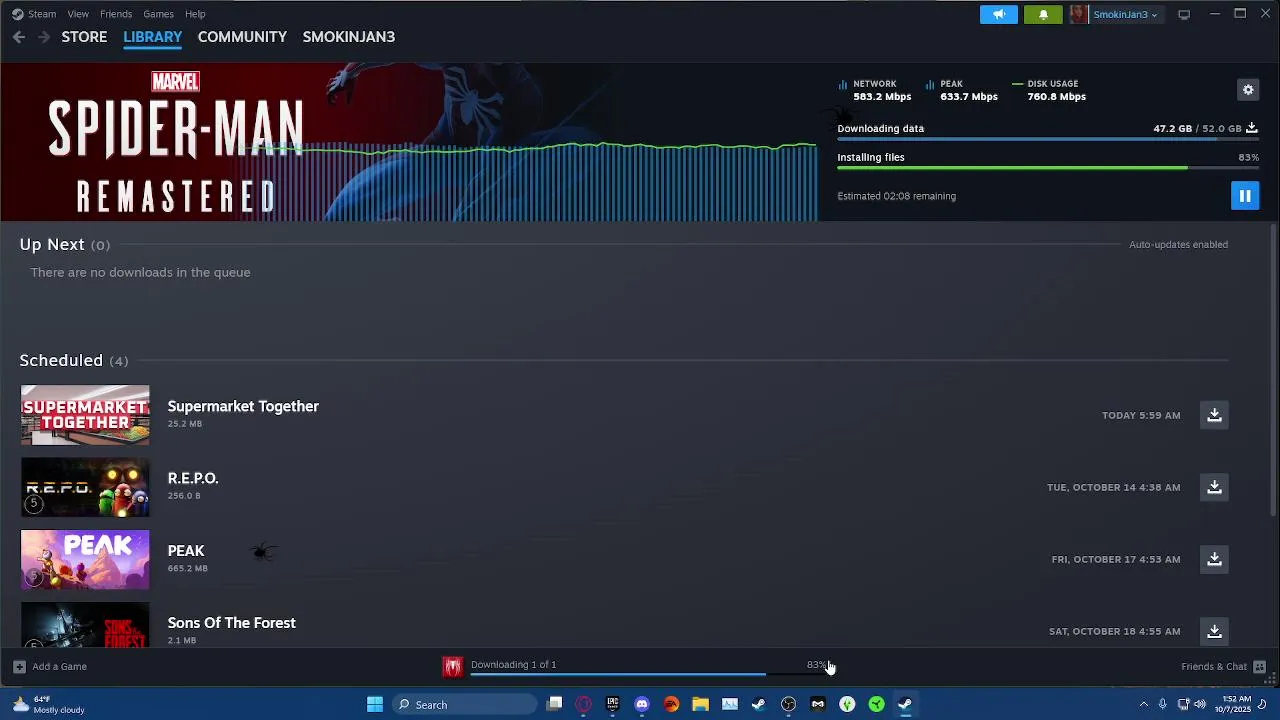Click the taskbar Search box
This screenshot has width=1280, height=720.
[x=464, y=704]
